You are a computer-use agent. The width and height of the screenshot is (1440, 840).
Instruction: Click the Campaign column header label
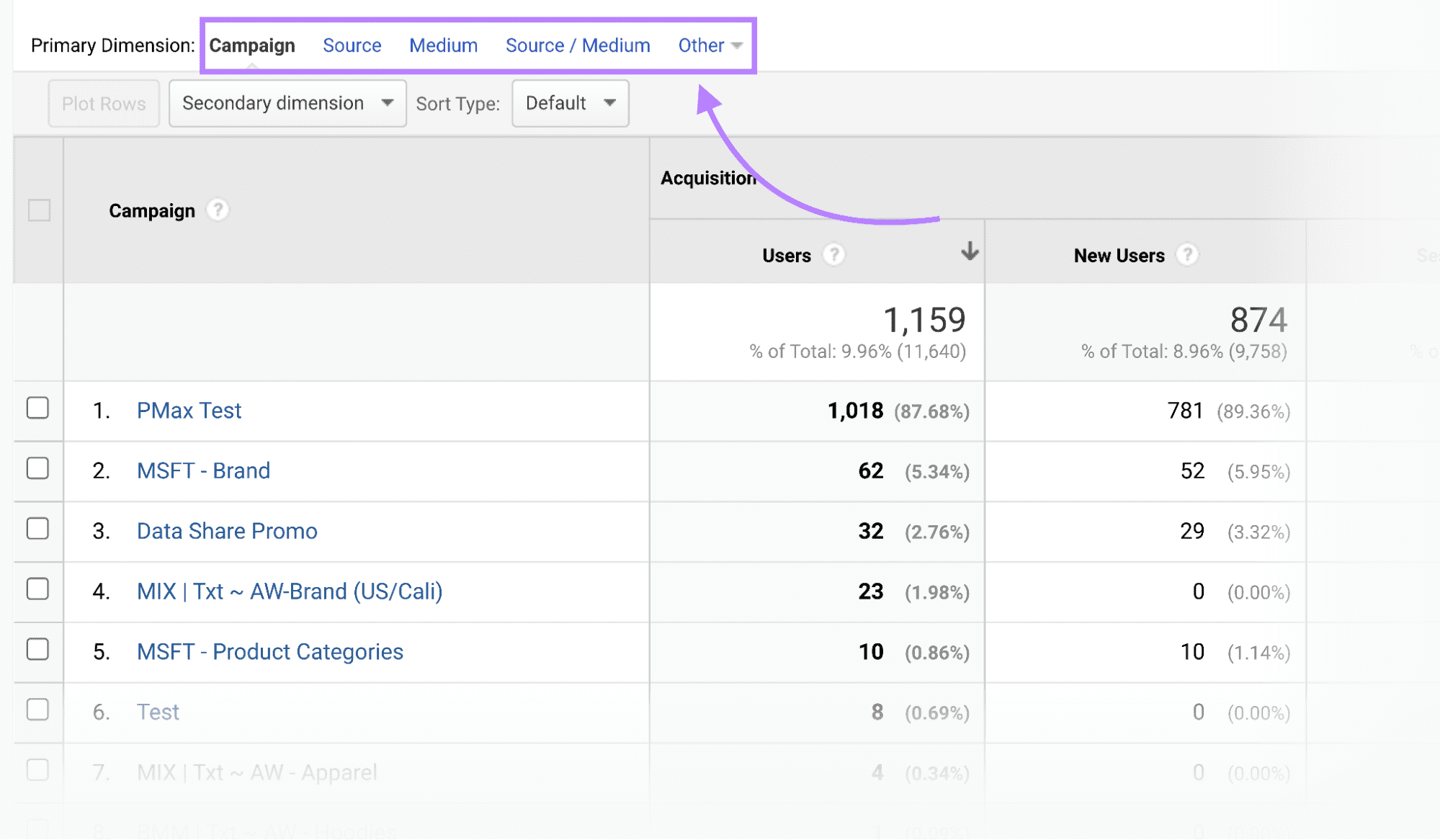[152, 211]
